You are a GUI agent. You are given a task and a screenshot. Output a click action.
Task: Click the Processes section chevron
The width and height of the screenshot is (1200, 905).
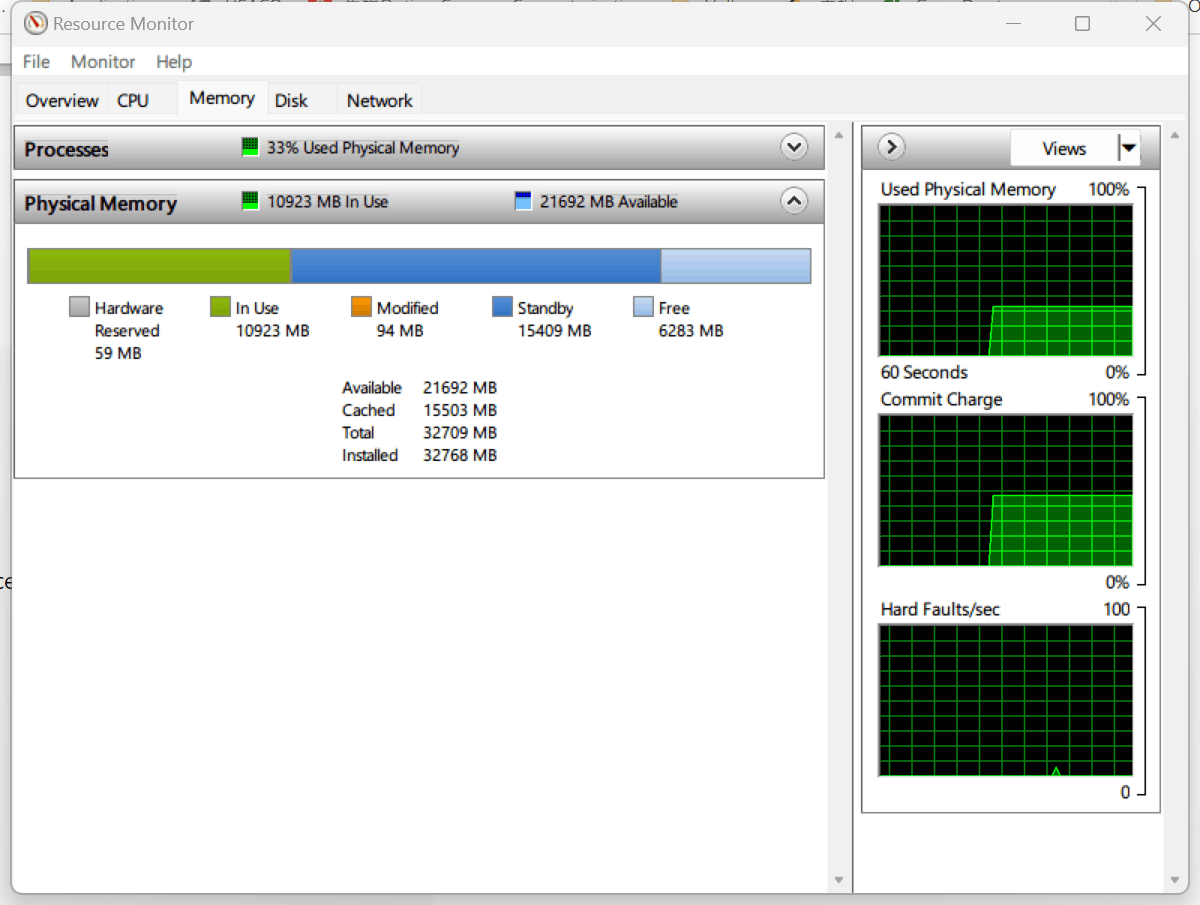(x=794, y=146)
